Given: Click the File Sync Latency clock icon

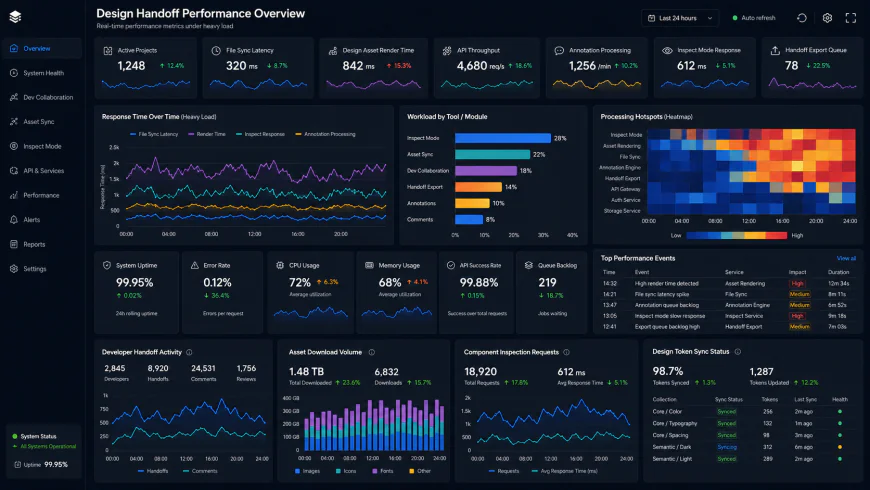Looking at the screenshot, I should point(216,50).
